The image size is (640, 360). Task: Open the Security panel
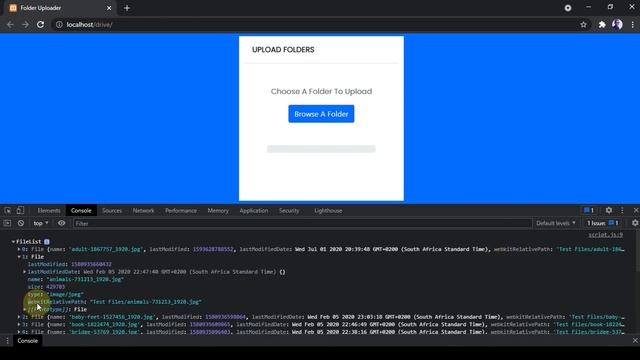289,211
